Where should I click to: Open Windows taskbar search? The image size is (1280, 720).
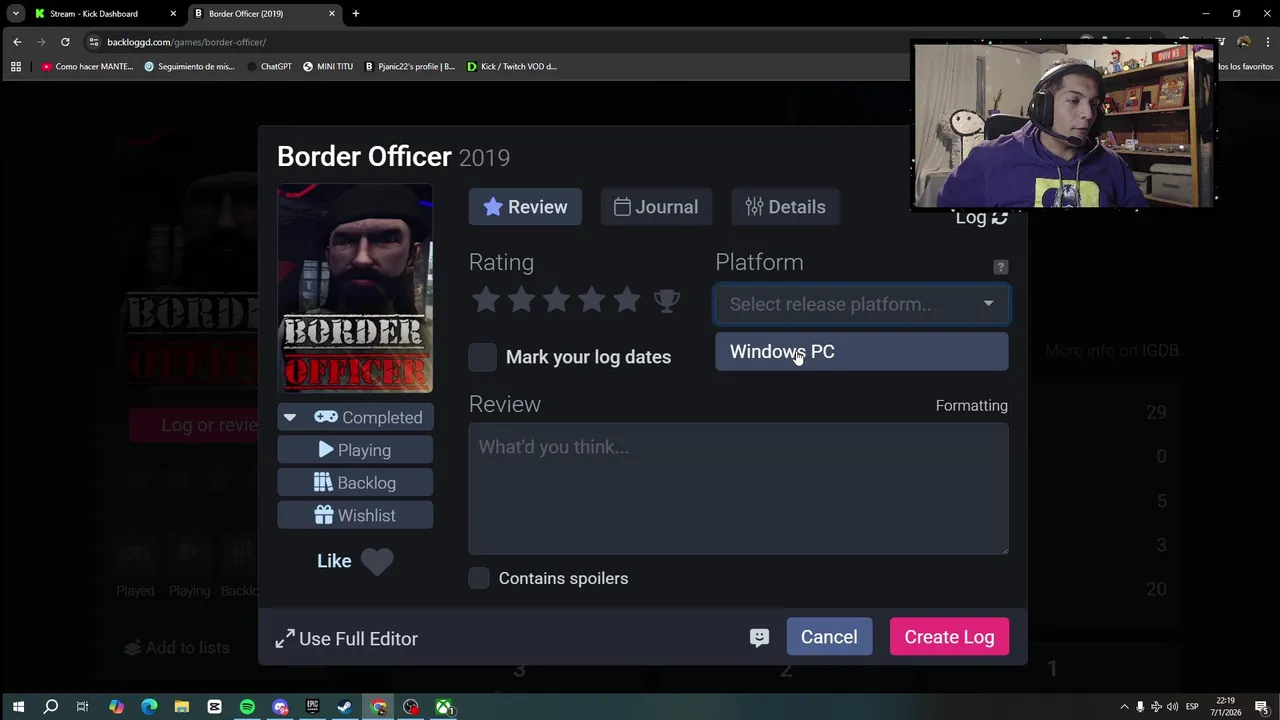pos(51,707)
